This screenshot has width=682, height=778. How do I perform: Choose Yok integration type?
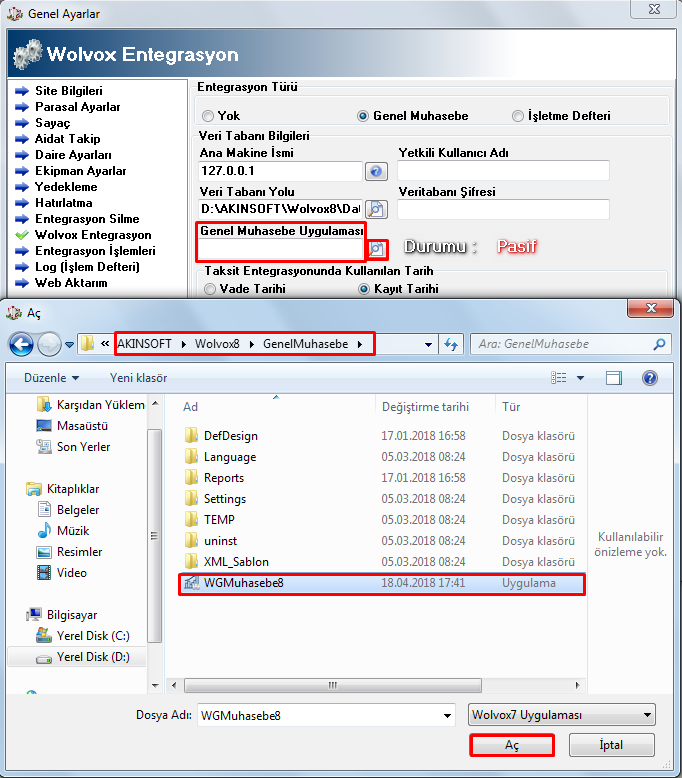pos(208,116)
